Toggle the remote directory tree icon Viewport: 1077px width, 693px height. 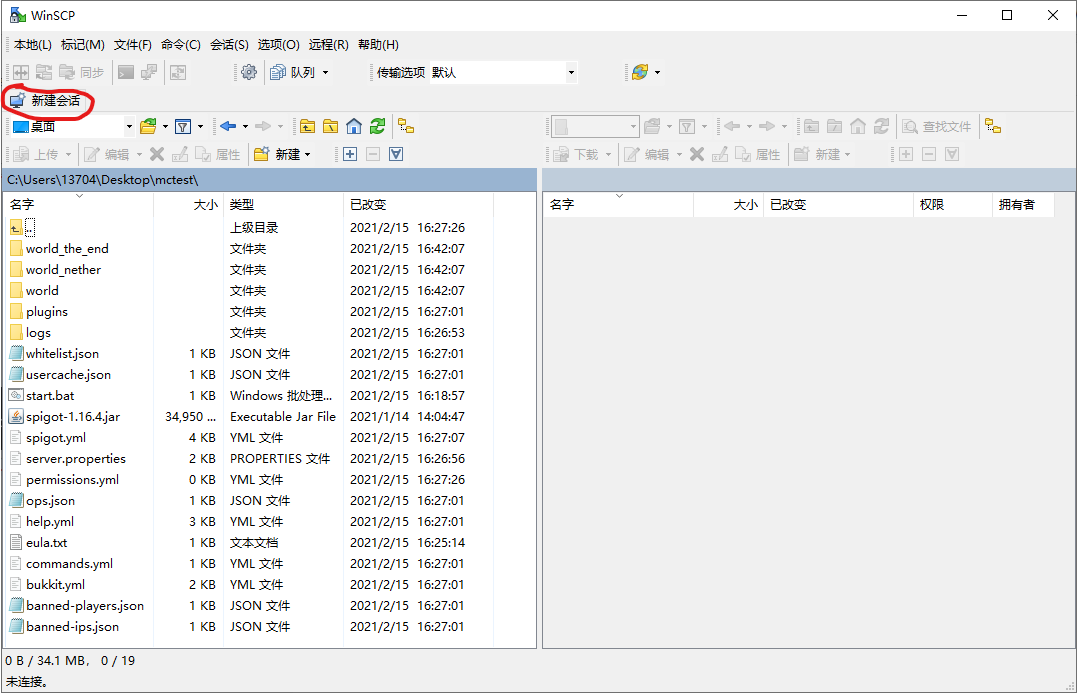coord(993,126)
